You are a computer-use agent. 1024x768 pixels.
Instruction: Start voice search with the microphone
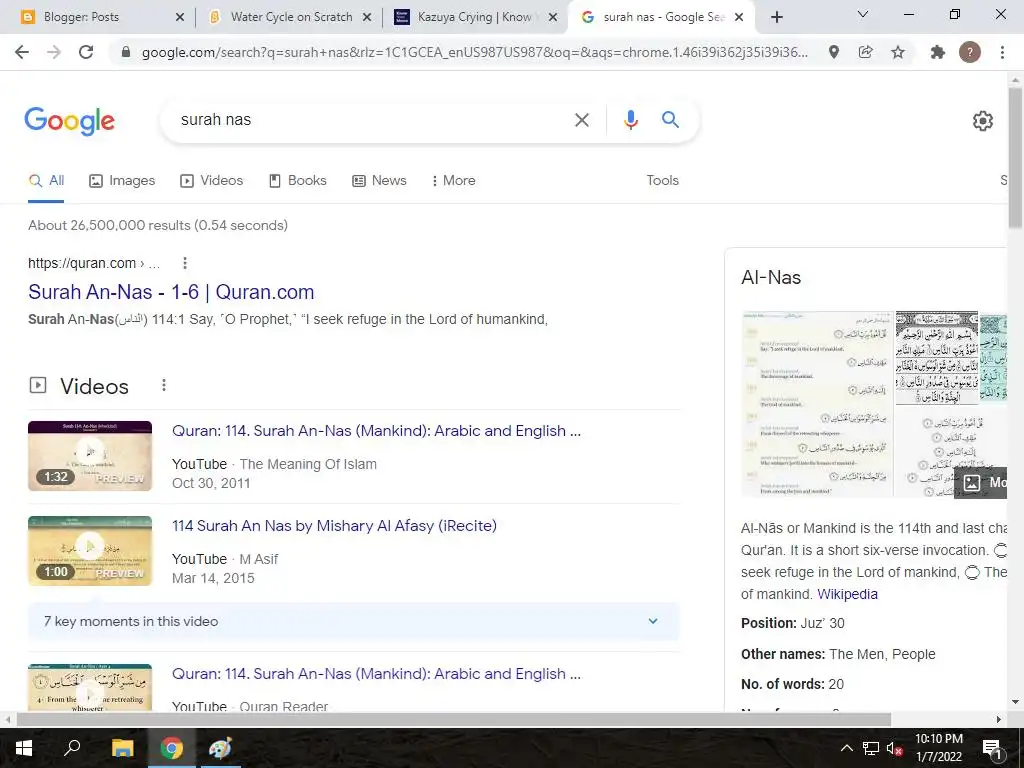pos(630,120)
